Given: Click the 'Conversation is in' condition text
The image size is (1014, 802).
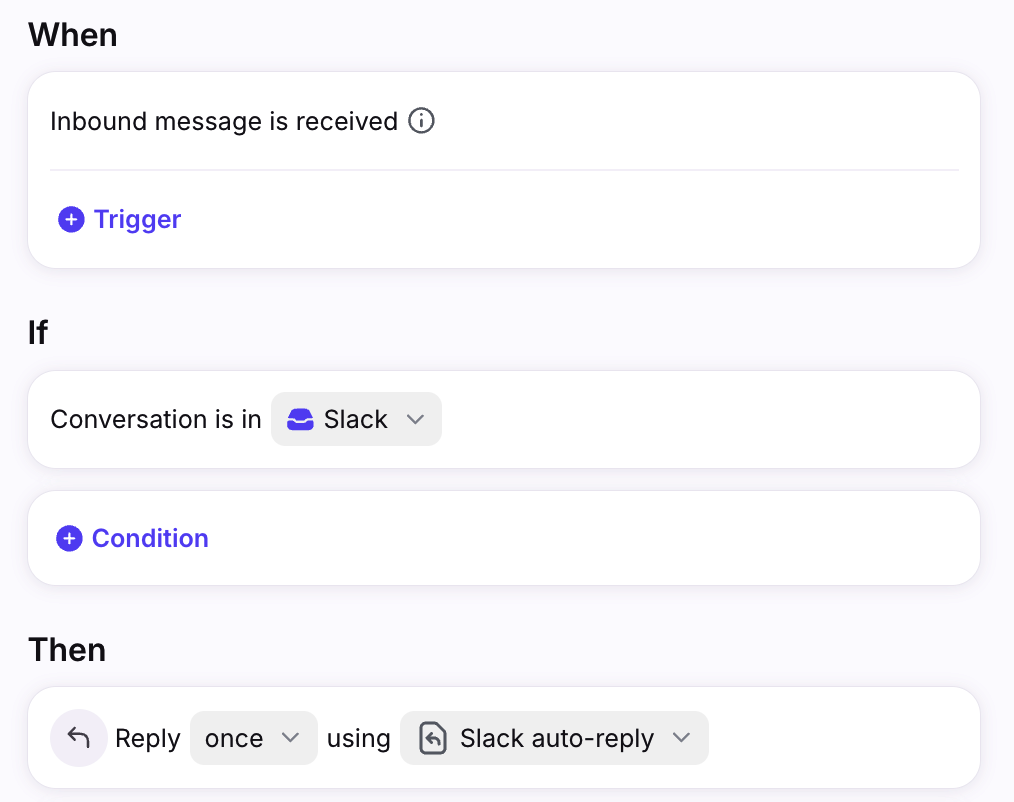Looking at the screenshot, I should click(156, 419).
